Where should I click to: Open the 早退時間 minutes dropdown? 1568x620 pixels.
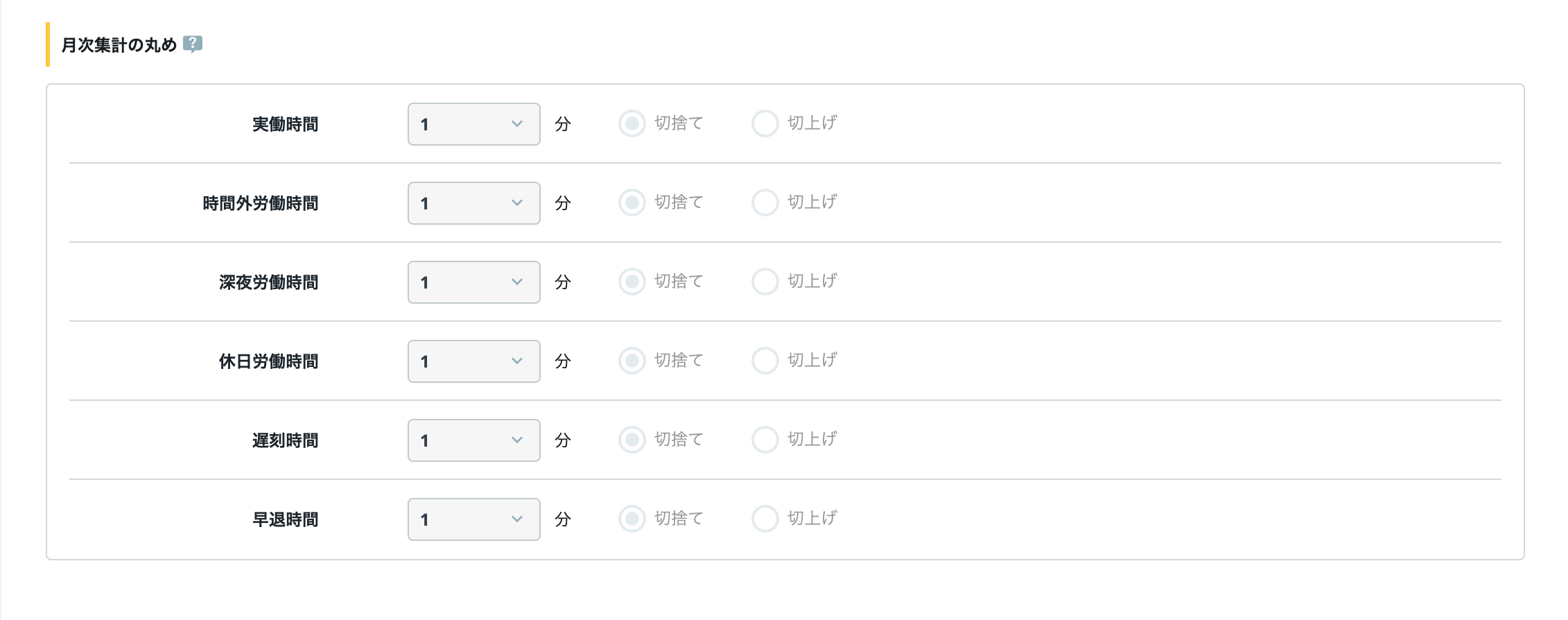click(x=474, y=519)
